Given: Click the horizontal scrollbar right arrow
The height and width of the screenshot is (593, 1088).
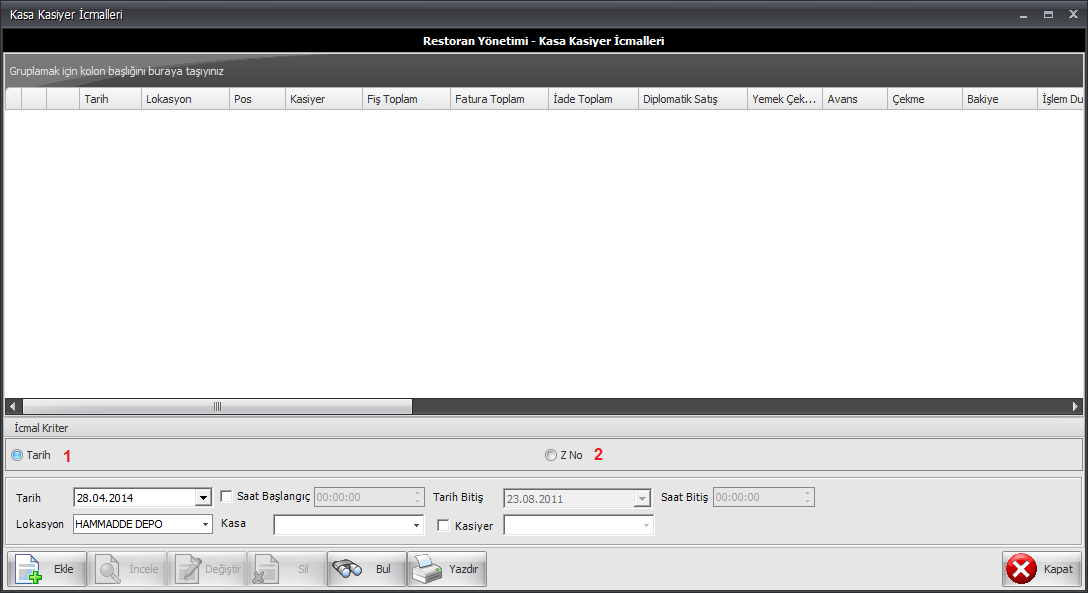Looking at the screenshot, I should tap(1075, 406).
